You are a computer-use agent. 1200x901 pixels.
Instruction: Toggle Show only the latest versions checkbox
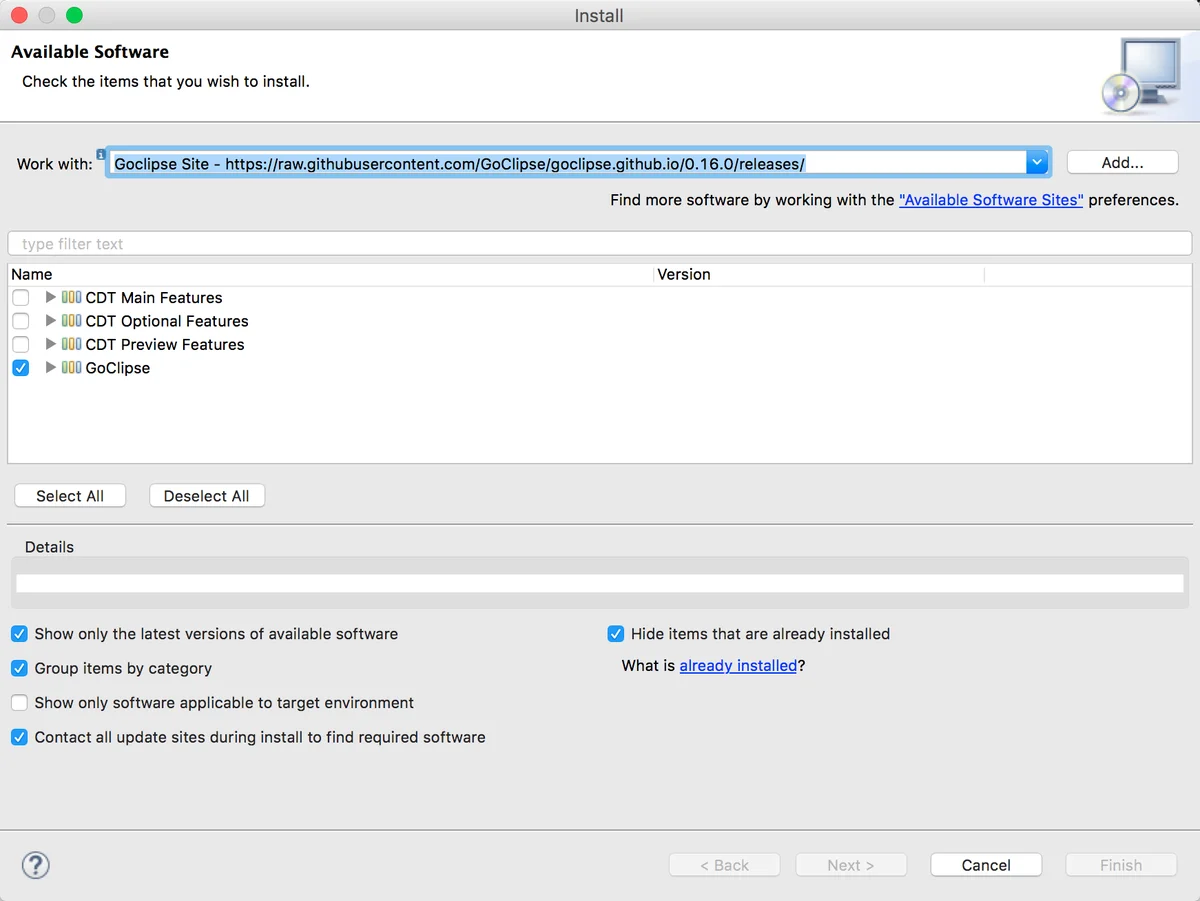point(19,634)
